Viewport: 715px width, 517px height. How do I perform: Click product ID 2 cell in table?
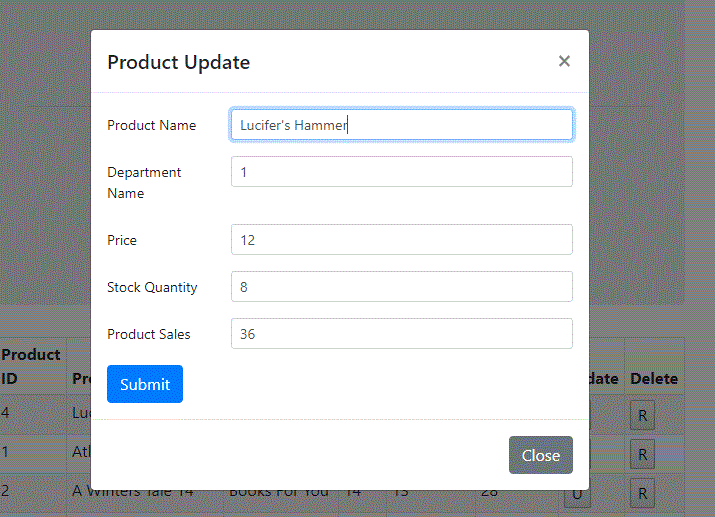coord(33,491)
